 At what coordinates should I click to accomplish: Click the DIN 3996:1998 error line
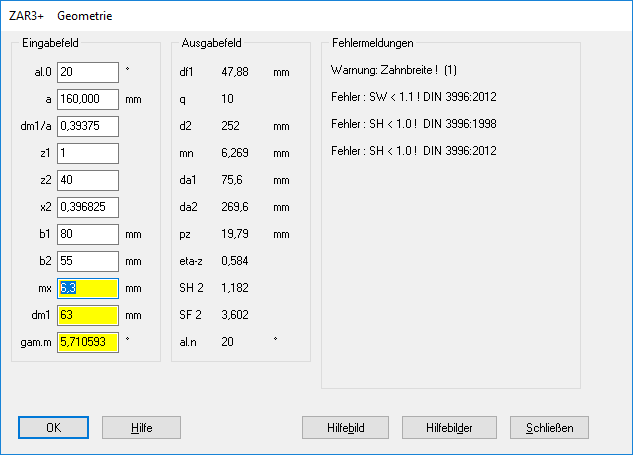pyautogui.click(x=413, y=124)
